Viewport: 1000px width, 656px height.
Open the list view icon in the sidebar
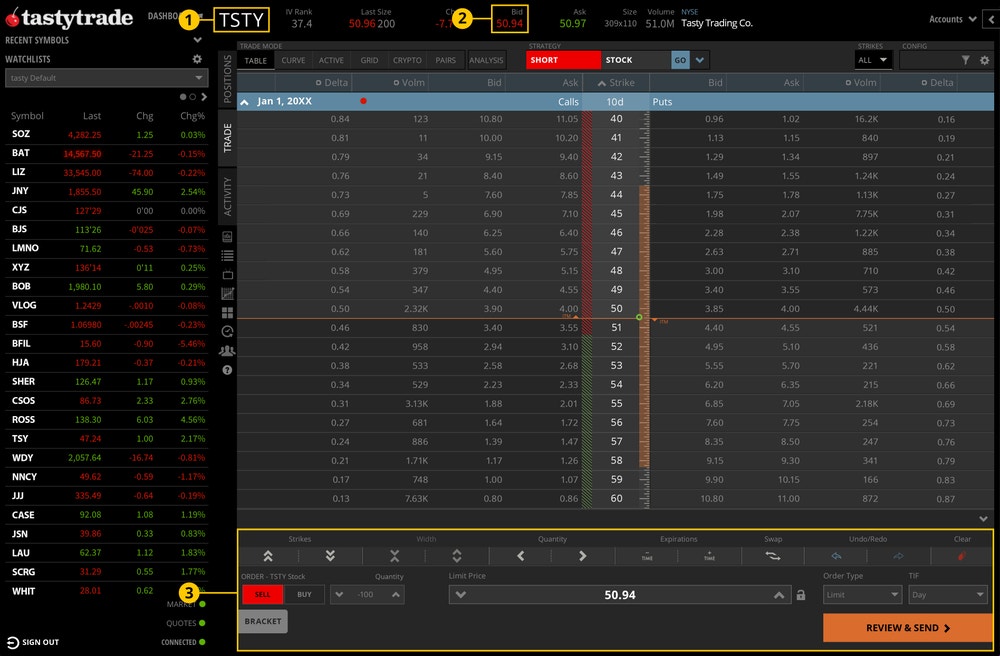click(227, 256)
